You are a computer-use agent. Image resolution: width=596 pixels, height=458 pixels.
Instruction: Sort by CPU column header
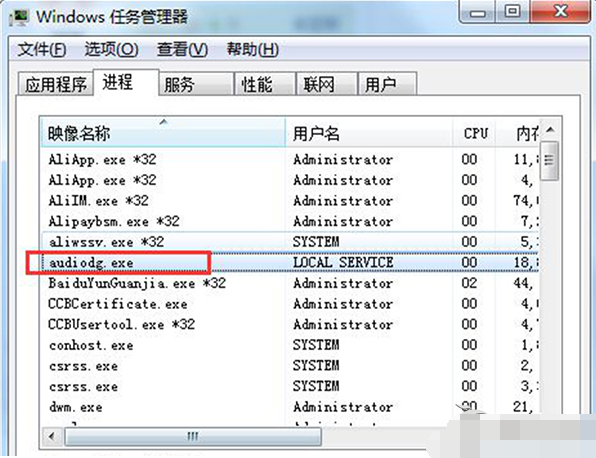(474, 133)
